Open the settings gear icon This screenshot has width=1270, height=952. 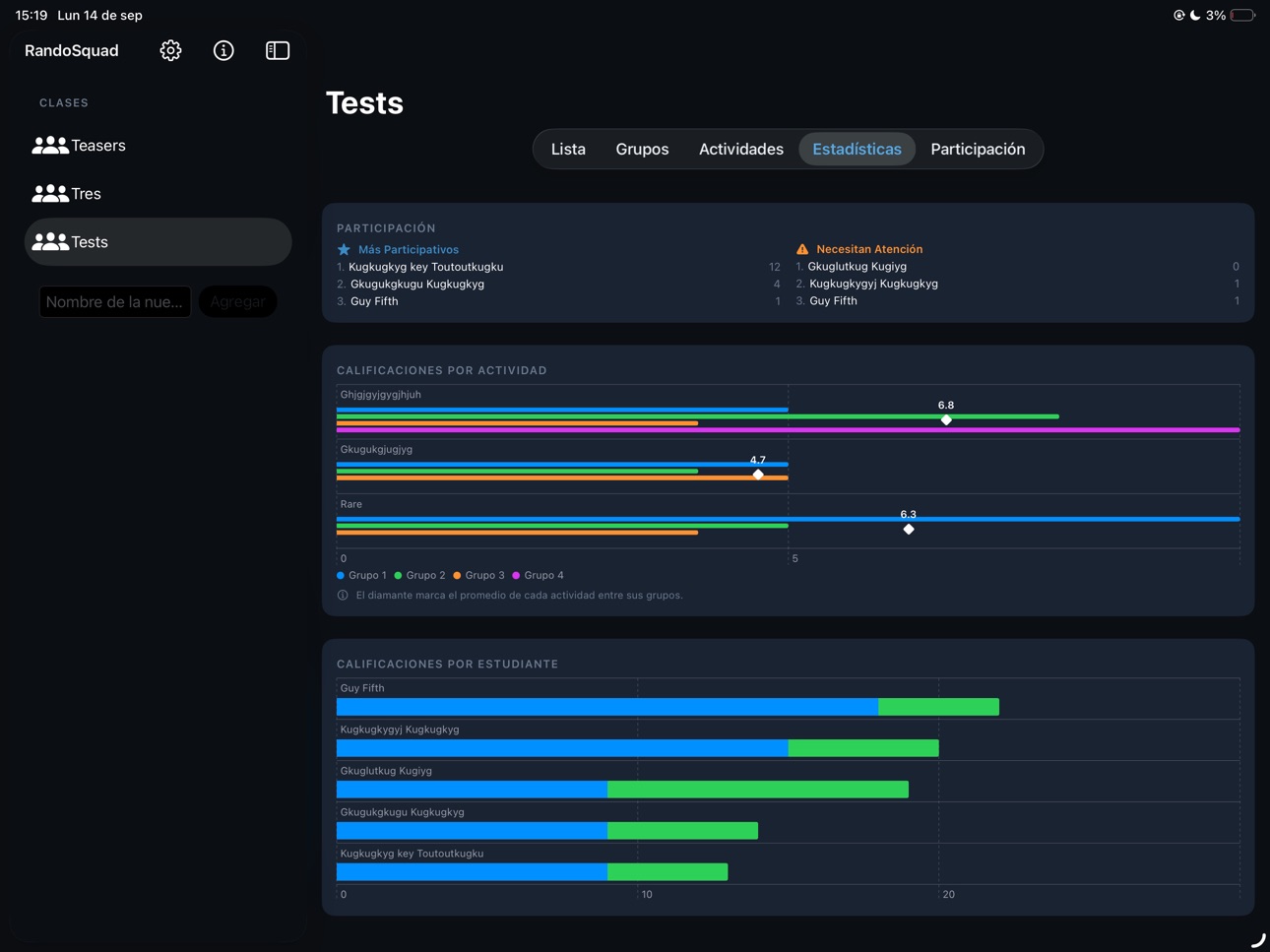(x=170, y=50)
